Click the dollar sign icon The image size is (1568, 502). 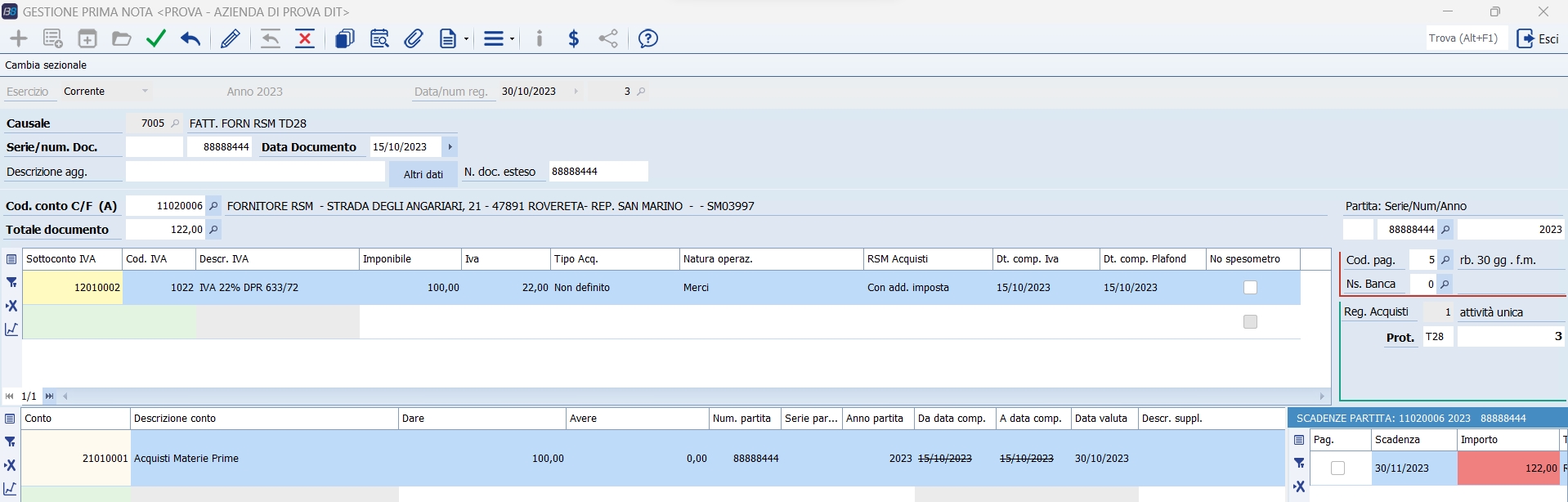[x=574, y=38]
